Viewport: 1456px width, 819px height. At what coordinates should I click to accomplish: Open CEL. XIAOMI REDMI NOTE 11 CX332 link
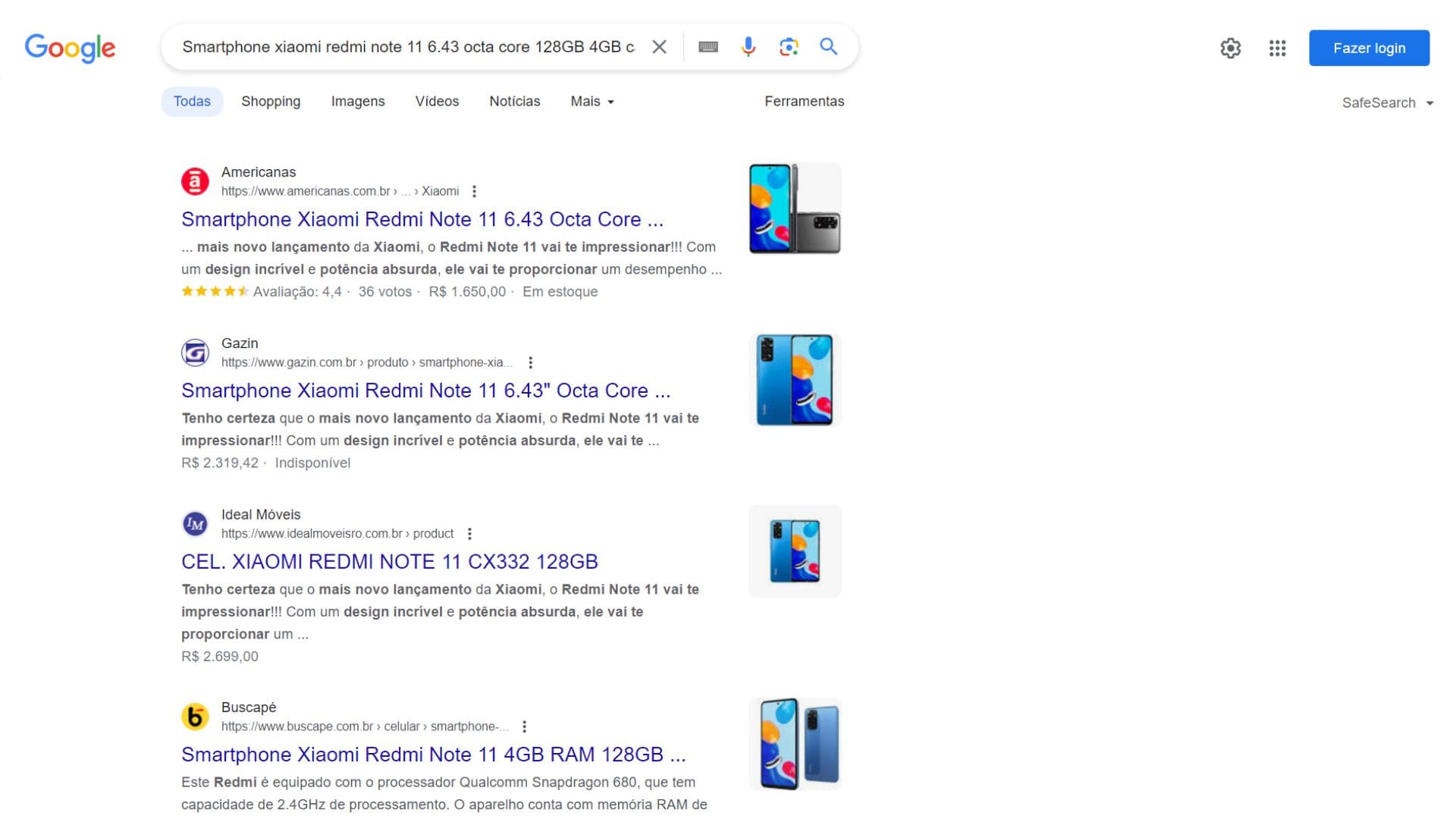coord(389,562)
